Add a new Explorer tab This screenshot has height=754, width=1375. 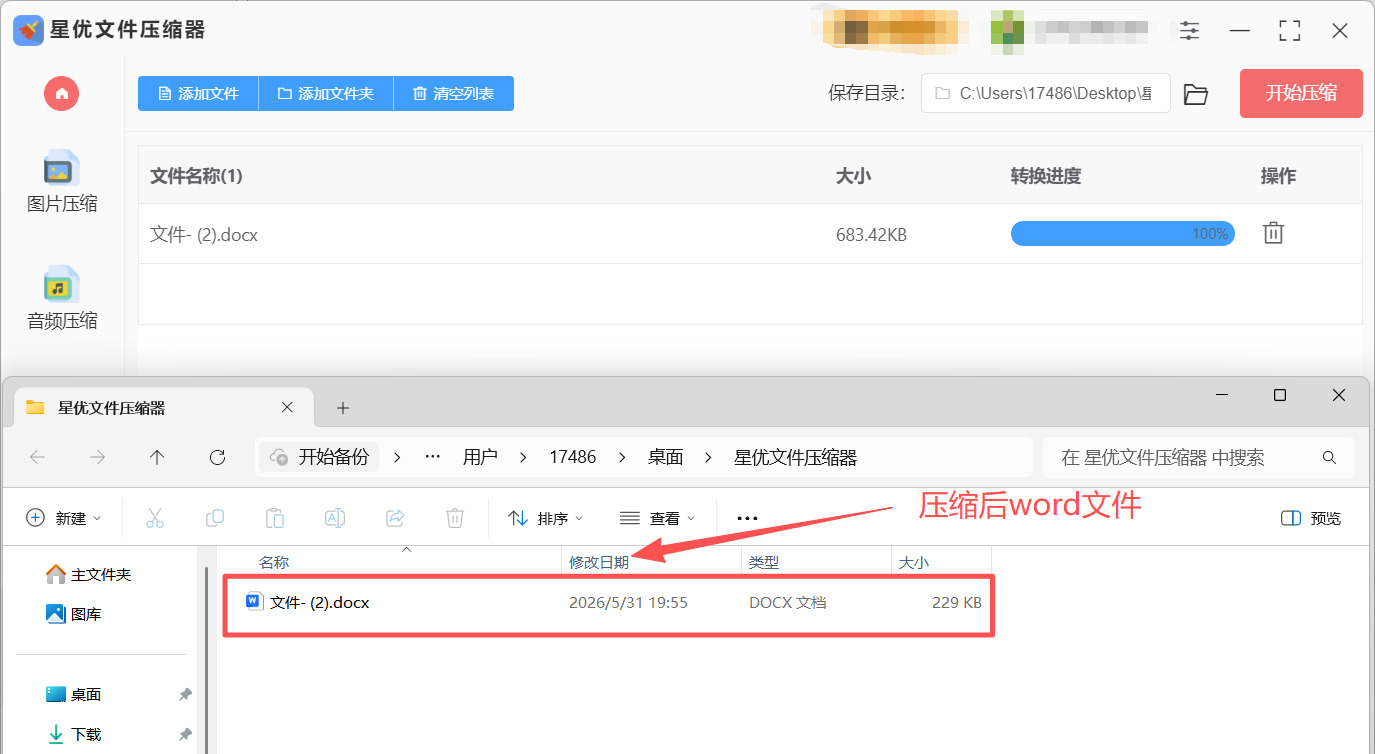343,408
